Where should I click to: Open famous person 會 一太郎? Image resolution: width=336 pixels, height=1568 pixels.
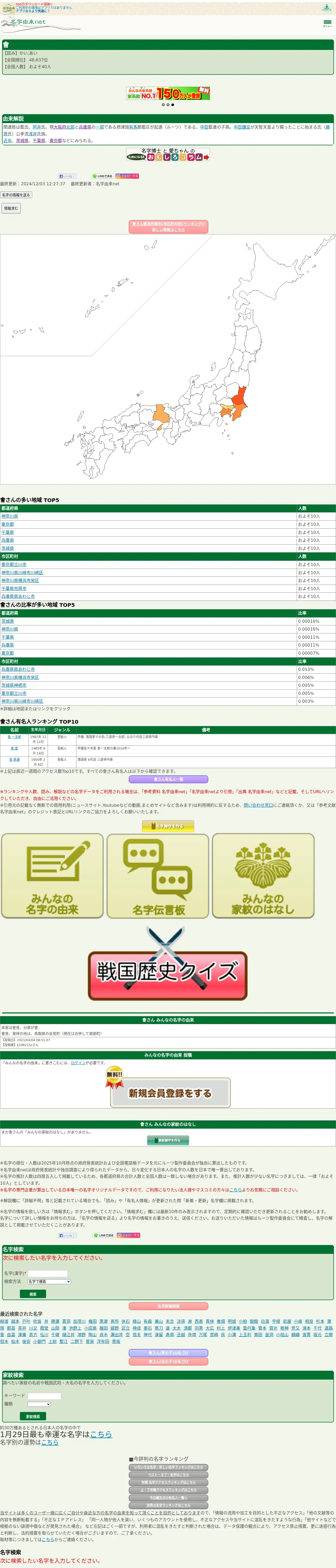[x=14, y=737]
